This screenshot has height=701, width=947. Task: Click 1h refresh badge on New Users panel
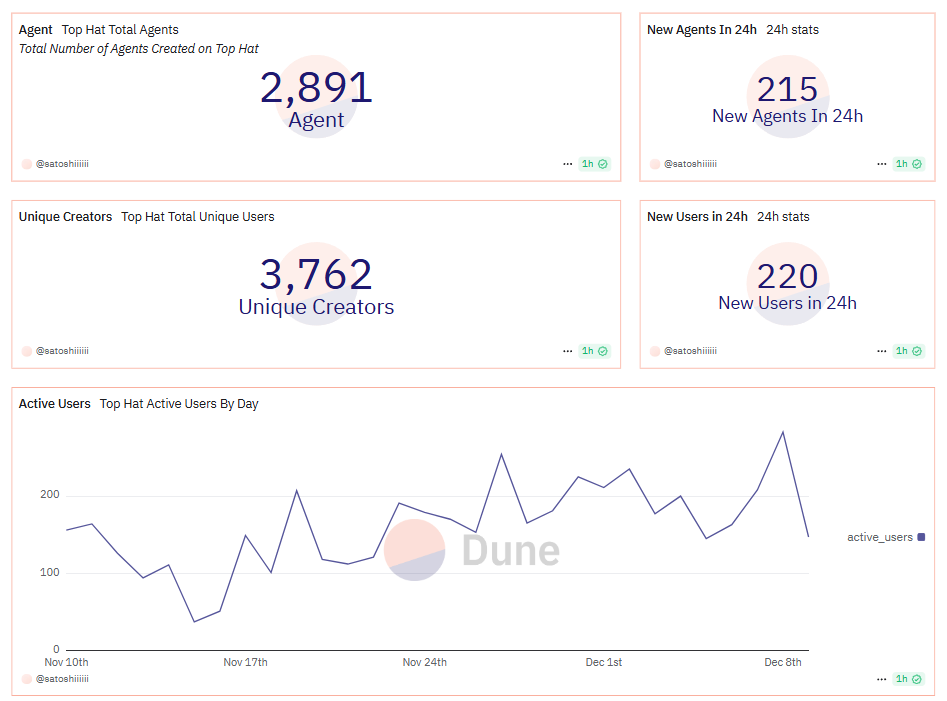908,351
